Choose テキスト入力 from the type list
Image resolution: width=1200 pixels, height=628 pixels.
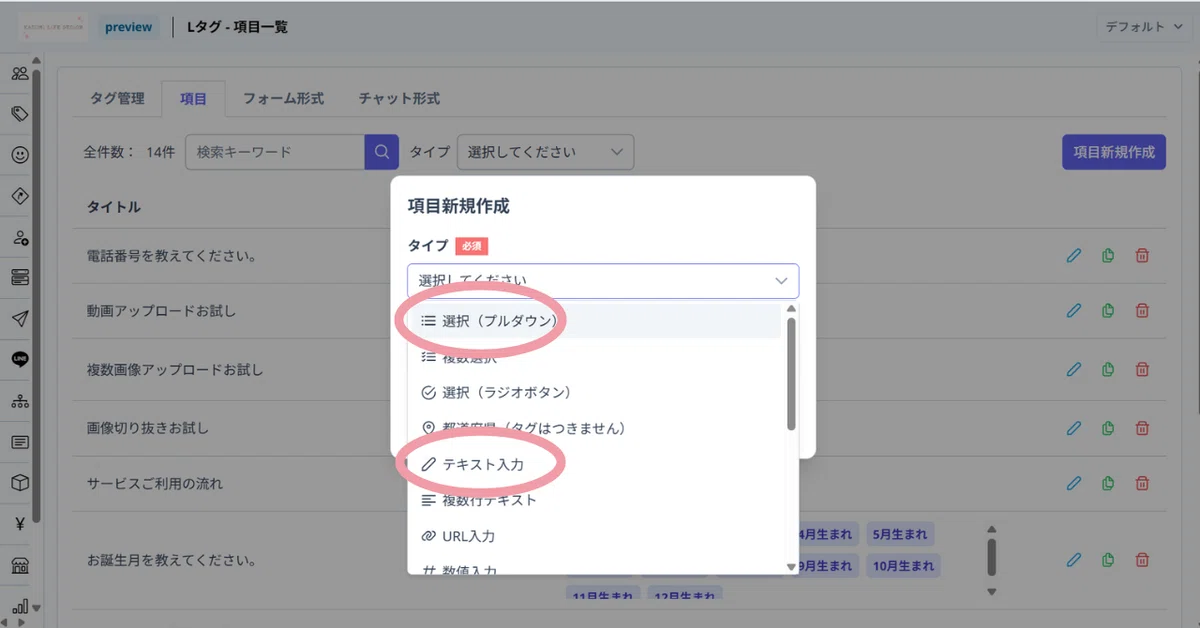(x=594, y=465)
